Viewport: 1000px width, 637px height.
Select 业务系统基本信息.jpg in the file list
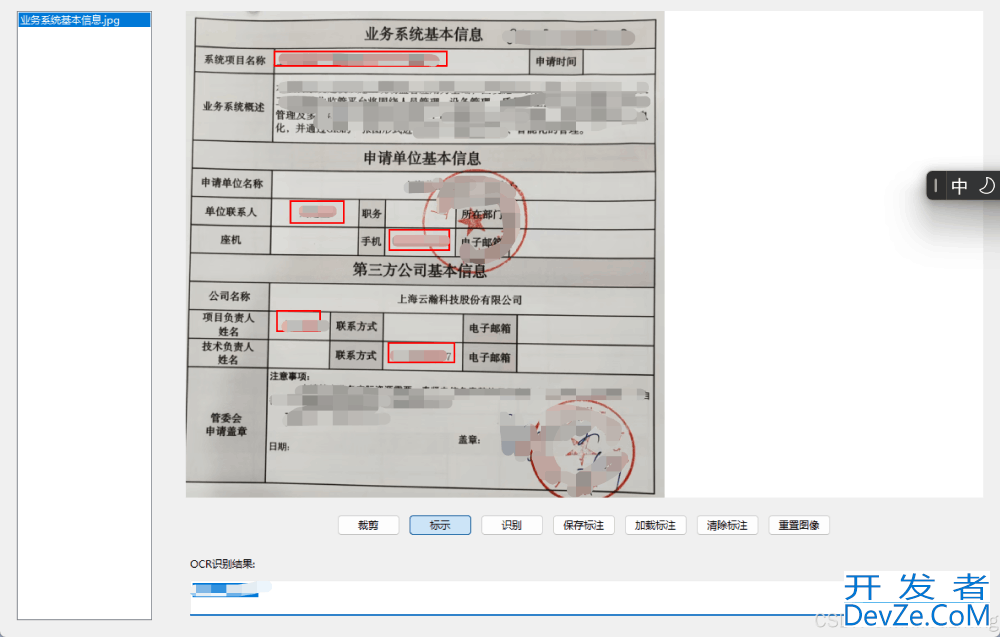click(x=84, y=20)
